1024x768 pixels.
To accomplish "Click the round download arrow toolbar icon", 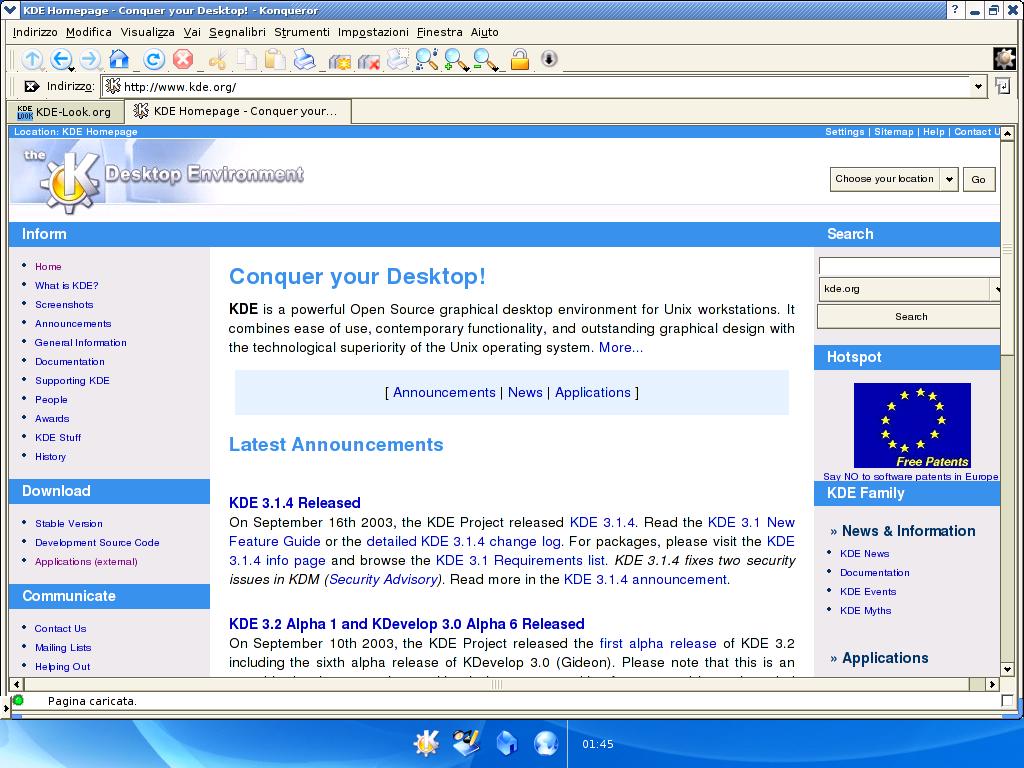I will (549, 59).
